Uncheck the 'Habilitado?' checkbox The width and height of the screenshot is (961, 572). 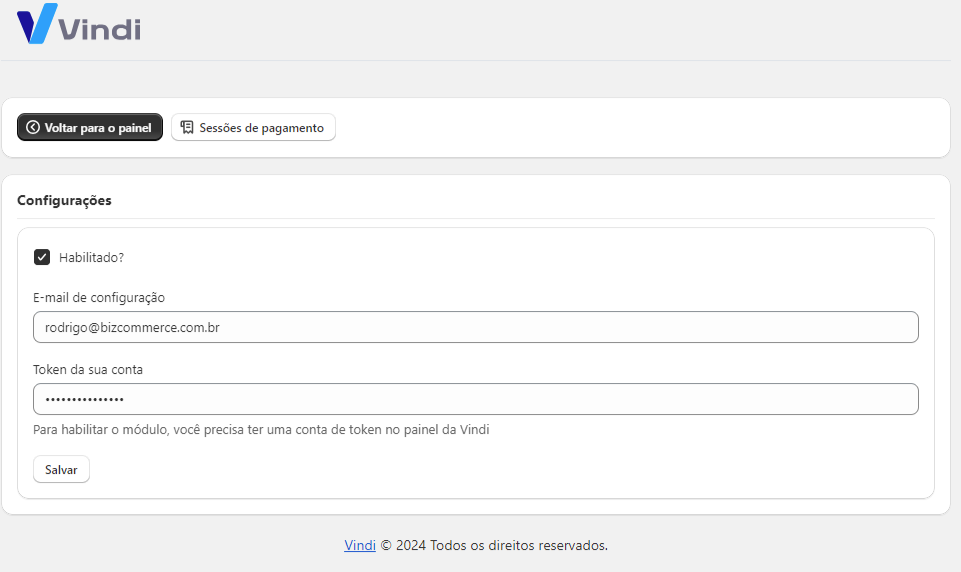coord(42,257)
